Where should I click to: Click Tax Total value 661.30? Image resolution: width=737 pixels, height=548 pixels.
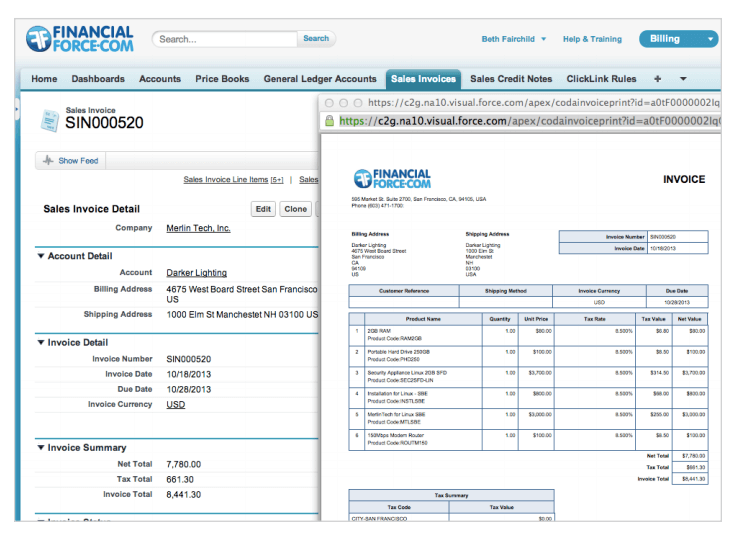tap(180, 479)
